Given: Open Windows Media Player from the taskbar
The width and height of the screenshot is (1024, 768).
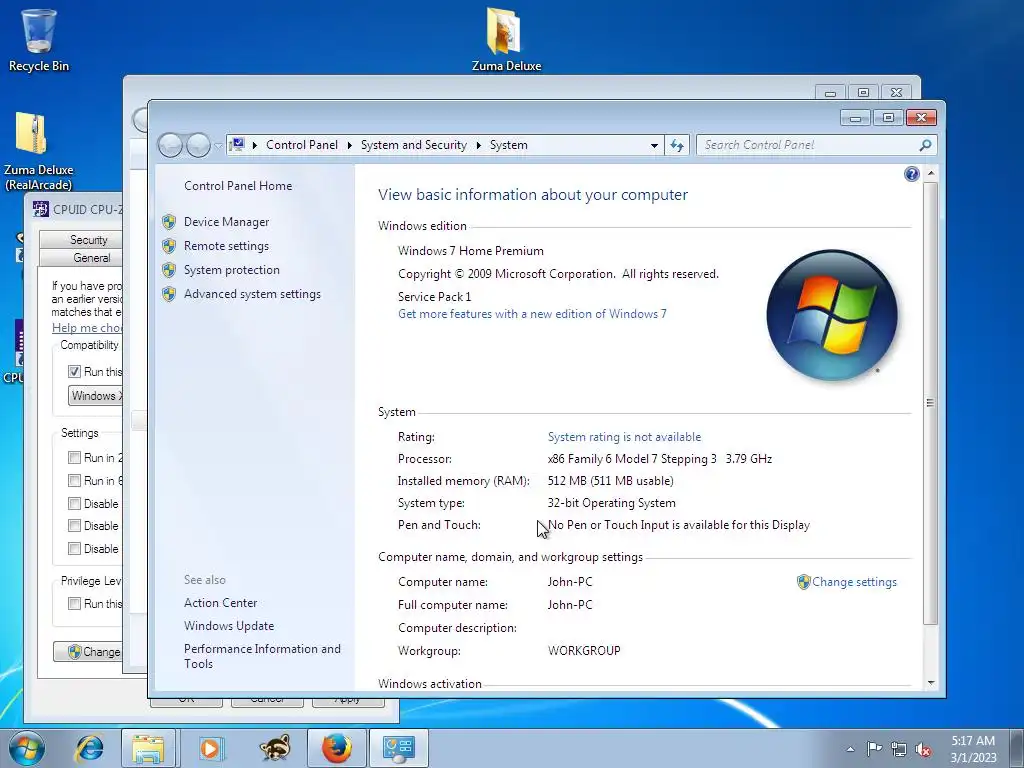Looking at the screenshot, I should [210, 748].
